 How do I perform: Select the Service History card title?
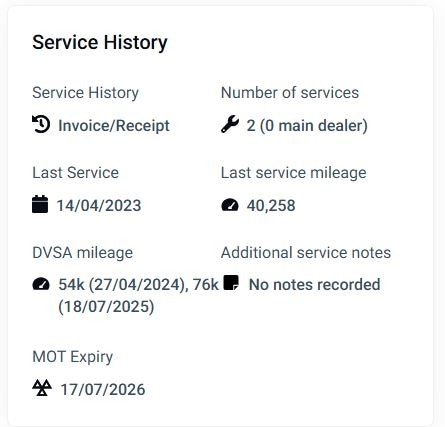pyautogui.click(x=100, y=42)
